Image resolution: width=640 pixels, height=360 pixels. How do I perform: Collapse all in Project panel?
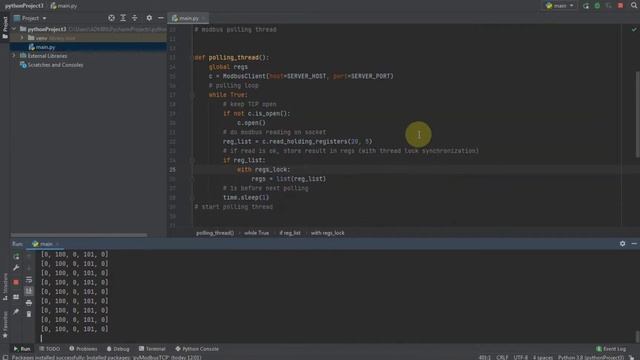(134, 18)
